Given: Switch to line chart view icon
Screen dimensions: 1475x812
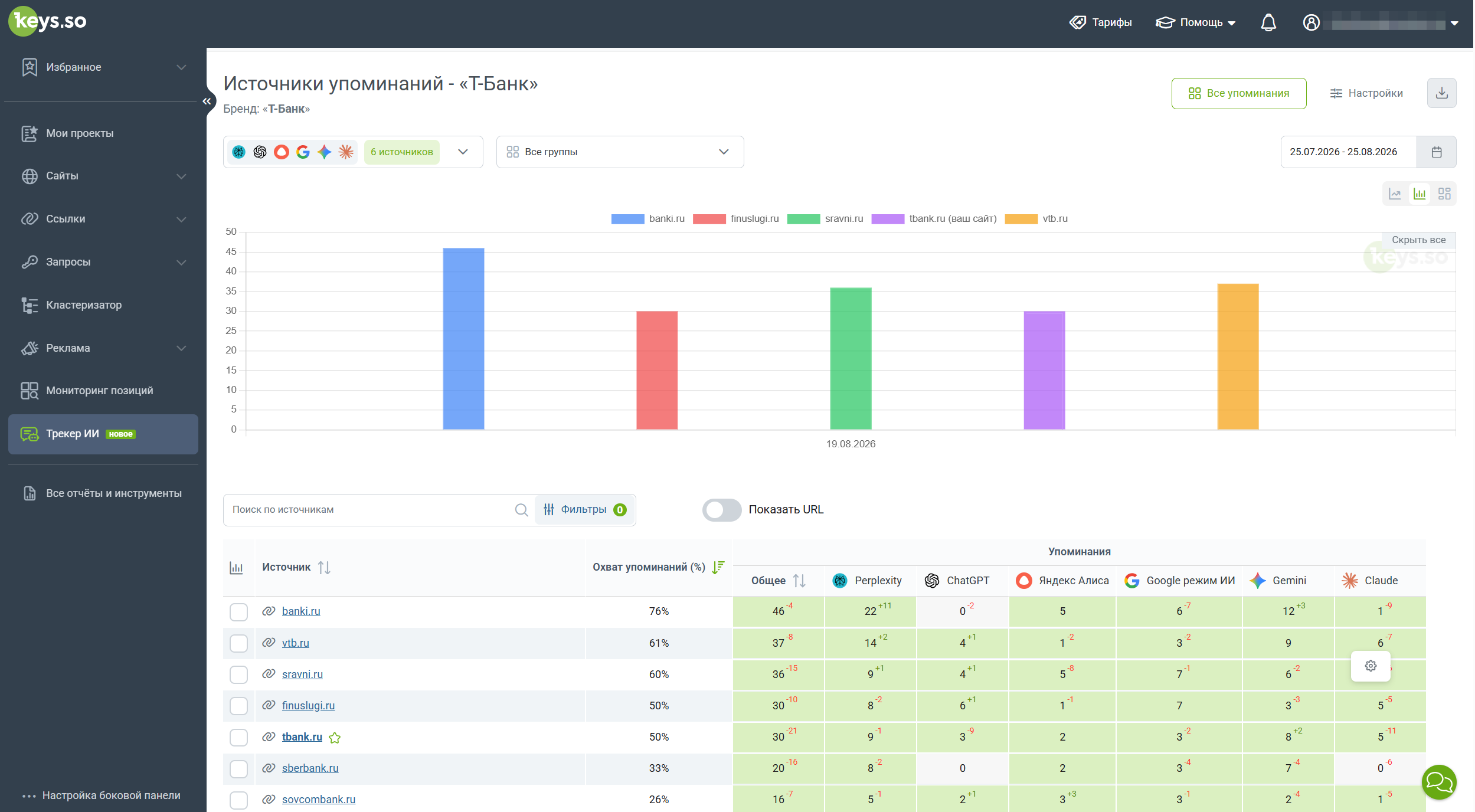Looking at the screenshot, I should pyautogui.click(x=1395, y=194).
